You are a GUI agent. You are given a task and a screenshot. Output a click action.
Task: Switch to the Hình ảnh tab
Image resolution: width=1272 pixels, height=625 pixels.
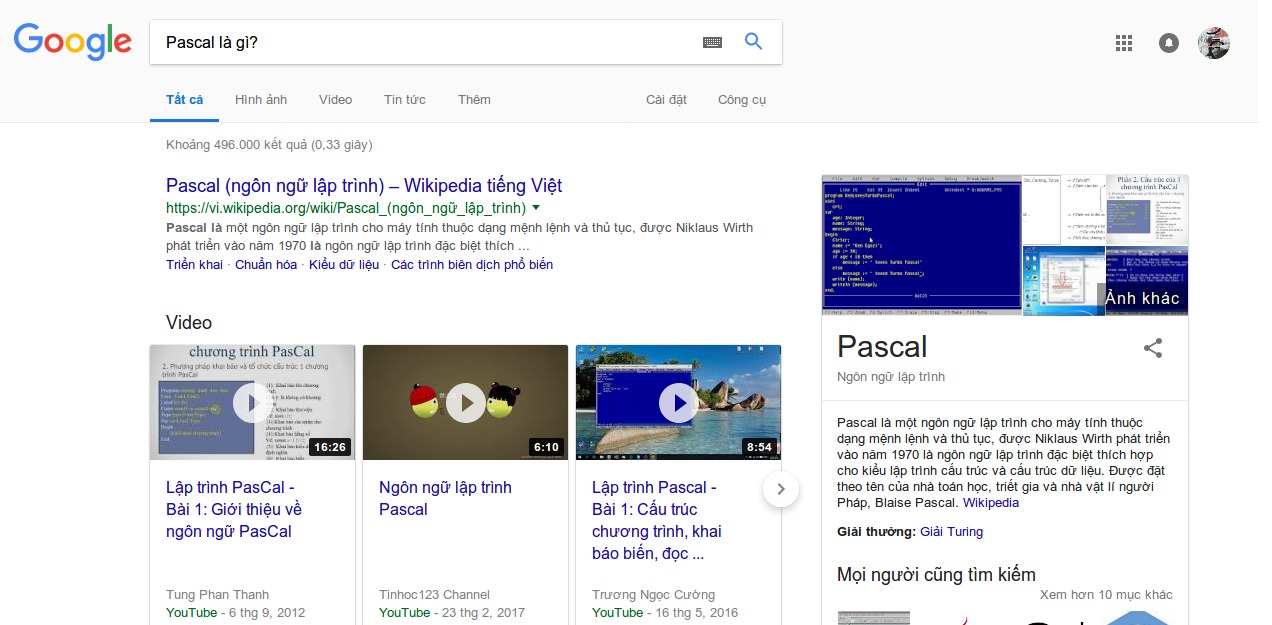coord(261,100)
